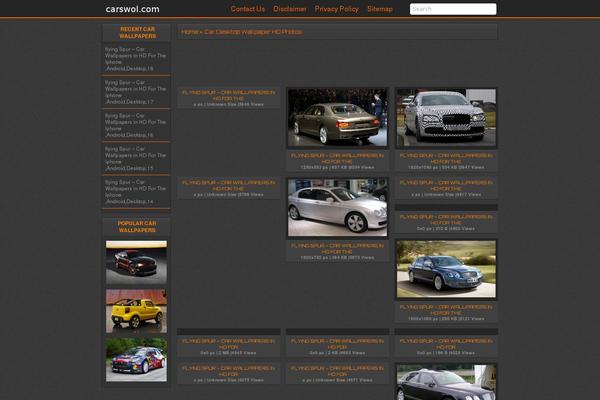Image resolution: width=600 pixels, height=400 pixels.
Task: Open Car Desktop Wallpaper HD Photos breadcrumb
Action: pyautogui.click(x=253, y=32)
